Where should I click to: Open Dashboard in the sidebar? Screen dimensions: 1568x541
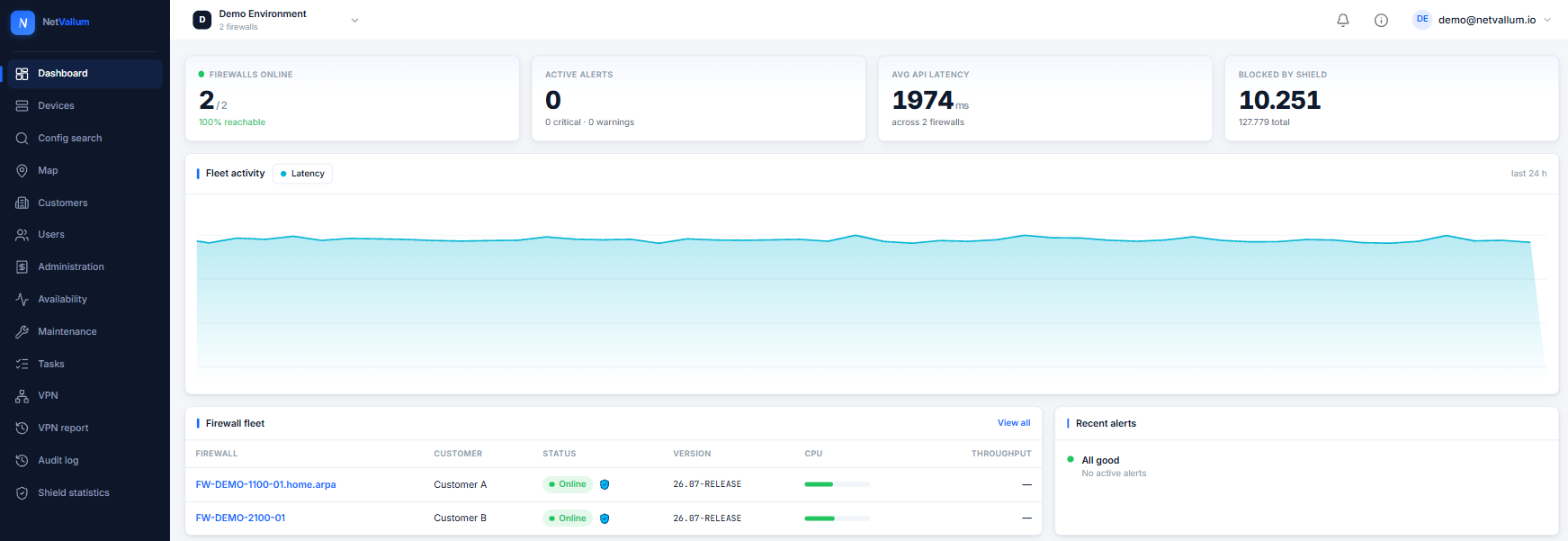pyautogui.click(x=85, y=73)
